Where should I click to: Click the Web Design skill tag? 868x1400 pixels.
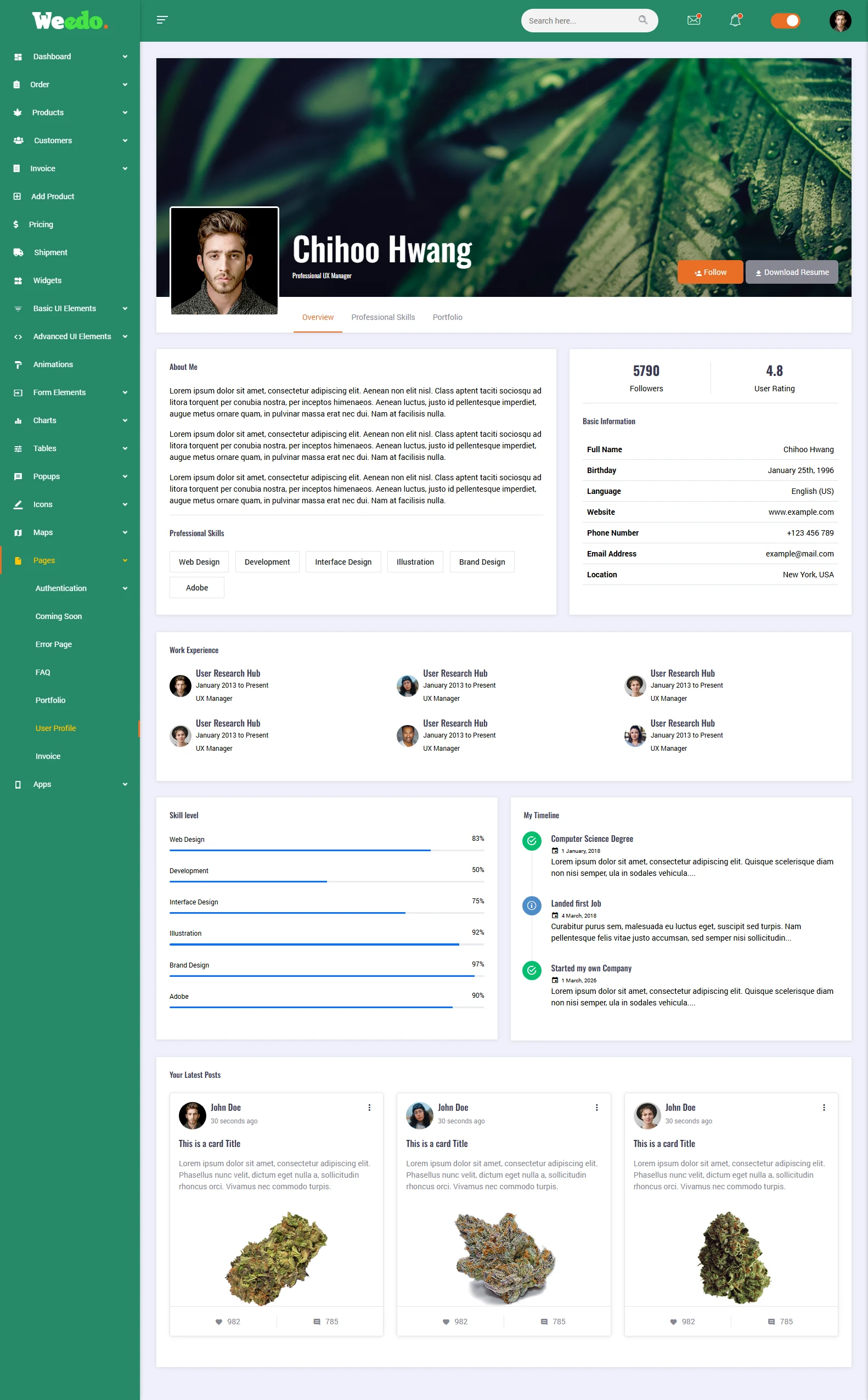coord(199,561)
